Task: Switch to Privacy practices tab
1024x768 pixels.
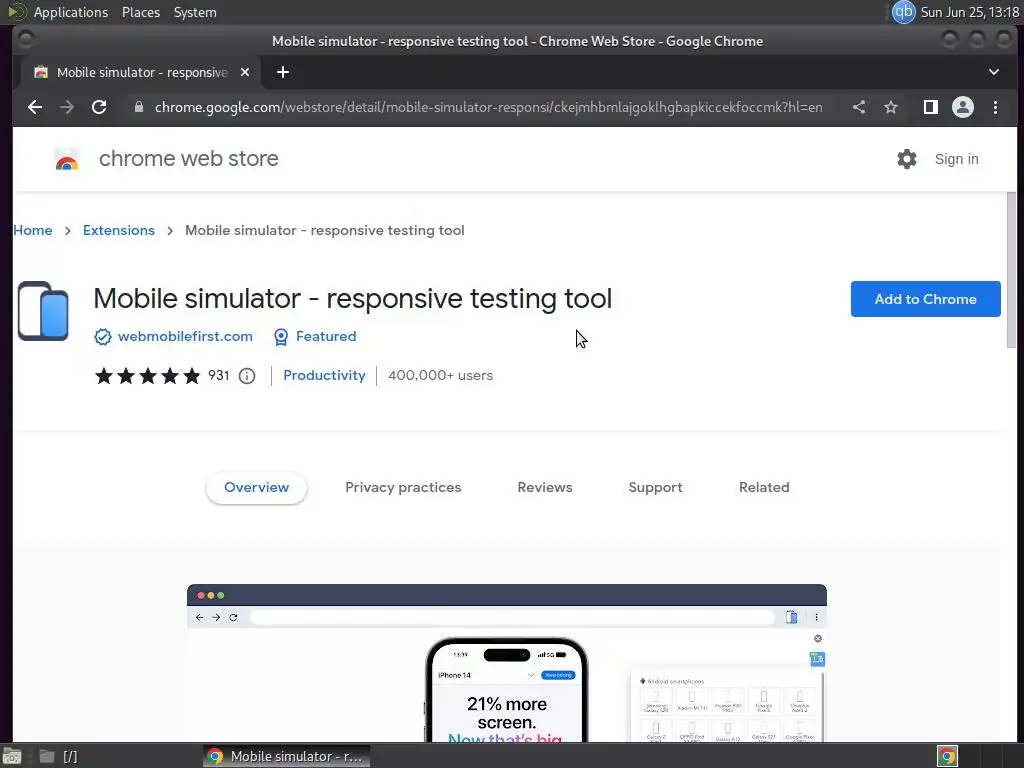Action: pyautogui.click(x=403, y=487)
